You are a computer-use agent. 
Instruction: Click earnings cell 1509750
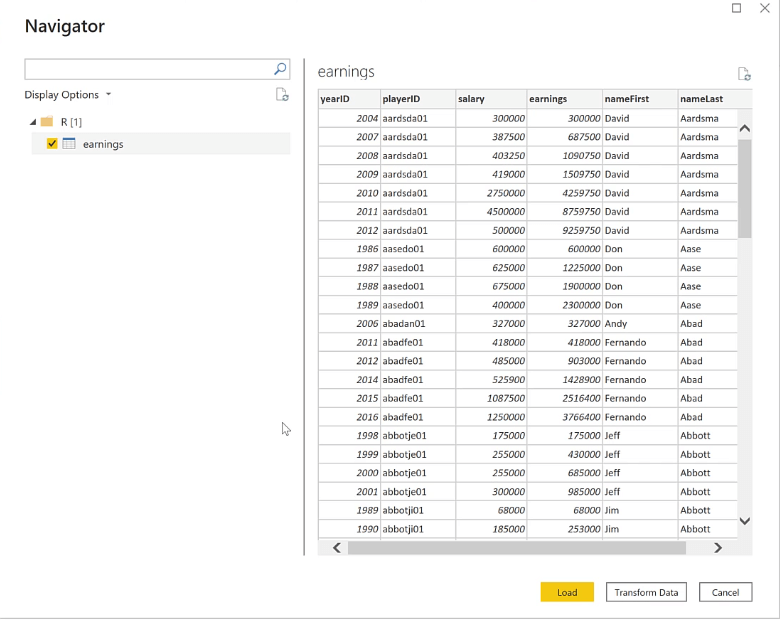pyautogui.click(x=565, y=174)
